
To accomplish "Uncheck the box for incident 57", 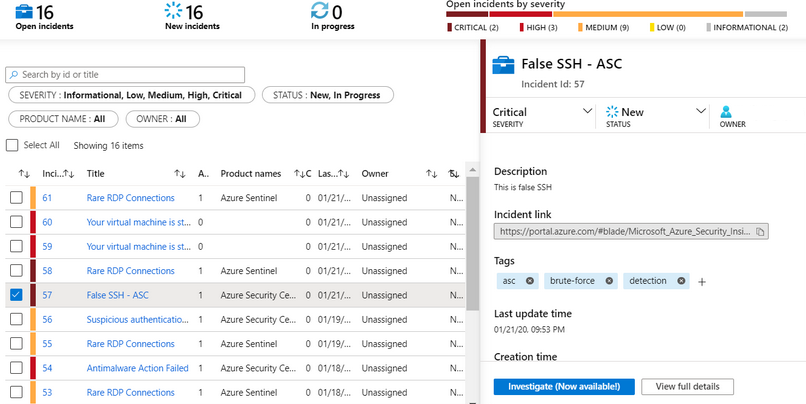I will (16, 295).
